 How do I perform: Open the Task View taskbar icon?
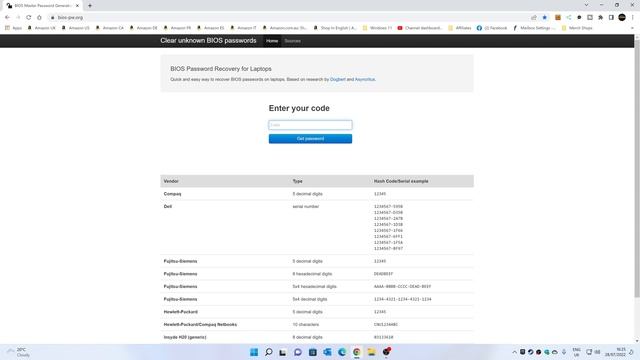point(283,352)
